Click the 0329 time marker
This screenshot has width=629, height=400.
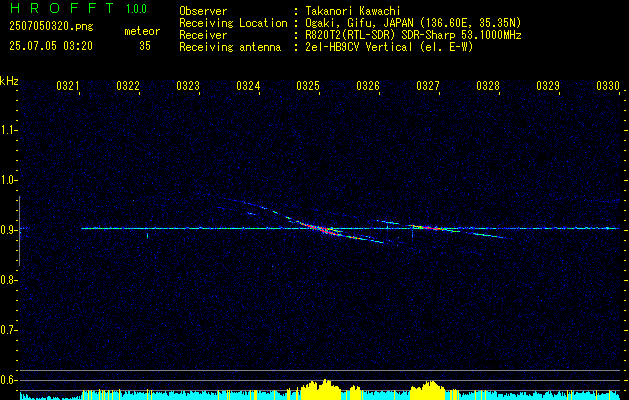coord(548,86)
